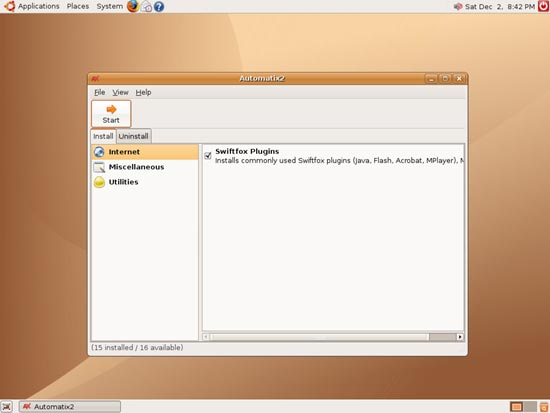This screenshot has height=413, width=550.
Task: Open the Places menu
Action: pyautogui.click(x=78, y=6)
